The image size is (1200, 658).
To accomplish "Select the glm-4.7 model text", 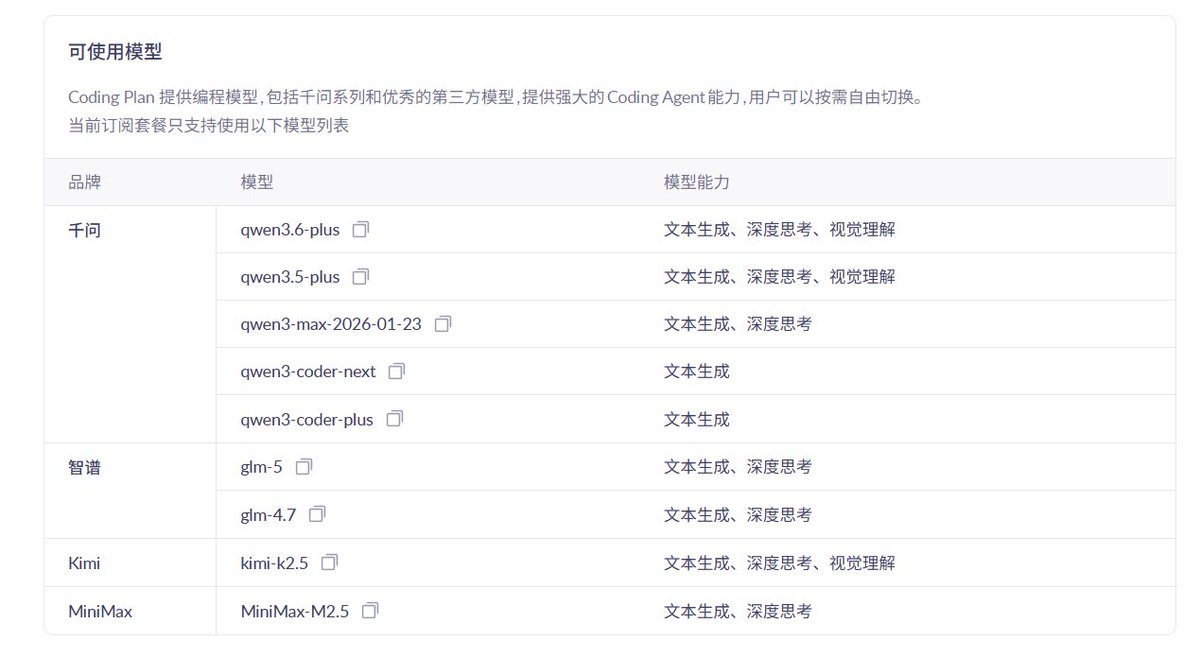I will point(268,515).
